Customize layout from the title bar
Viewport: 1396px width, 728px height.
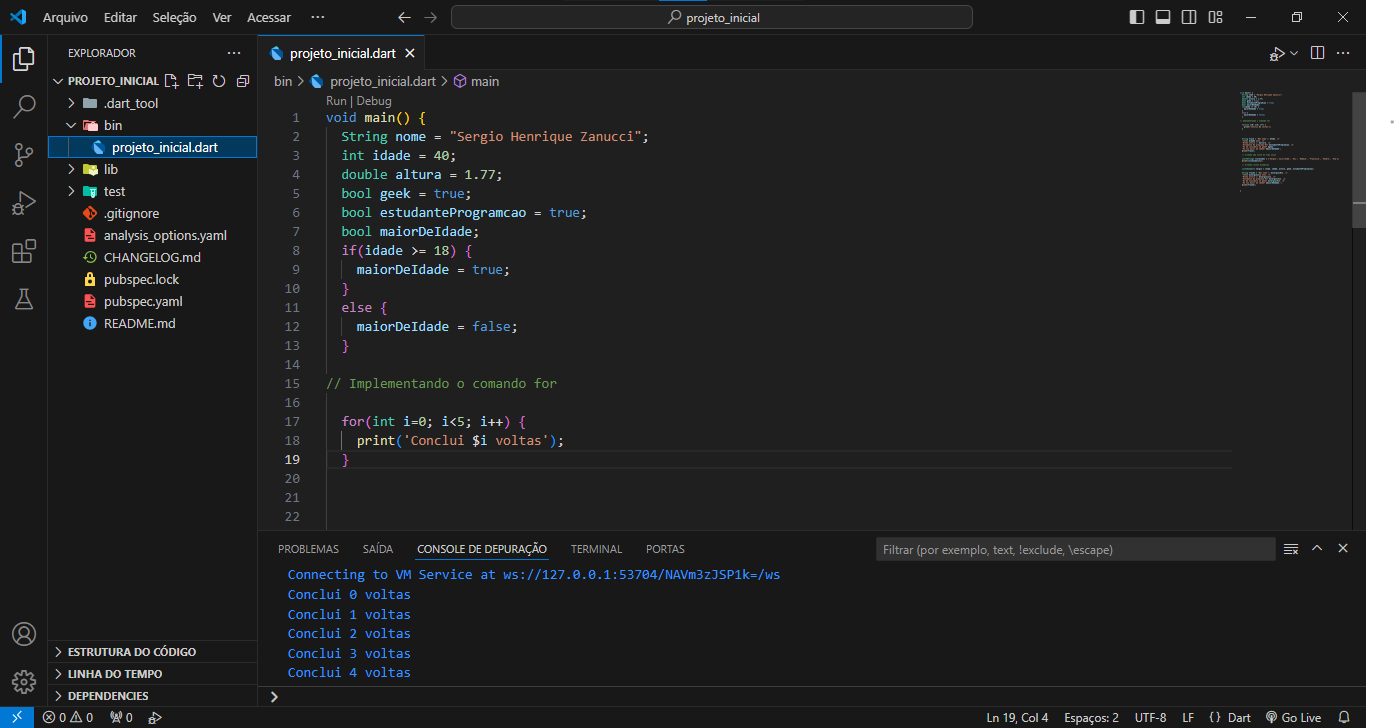(x=1216, y=17)
